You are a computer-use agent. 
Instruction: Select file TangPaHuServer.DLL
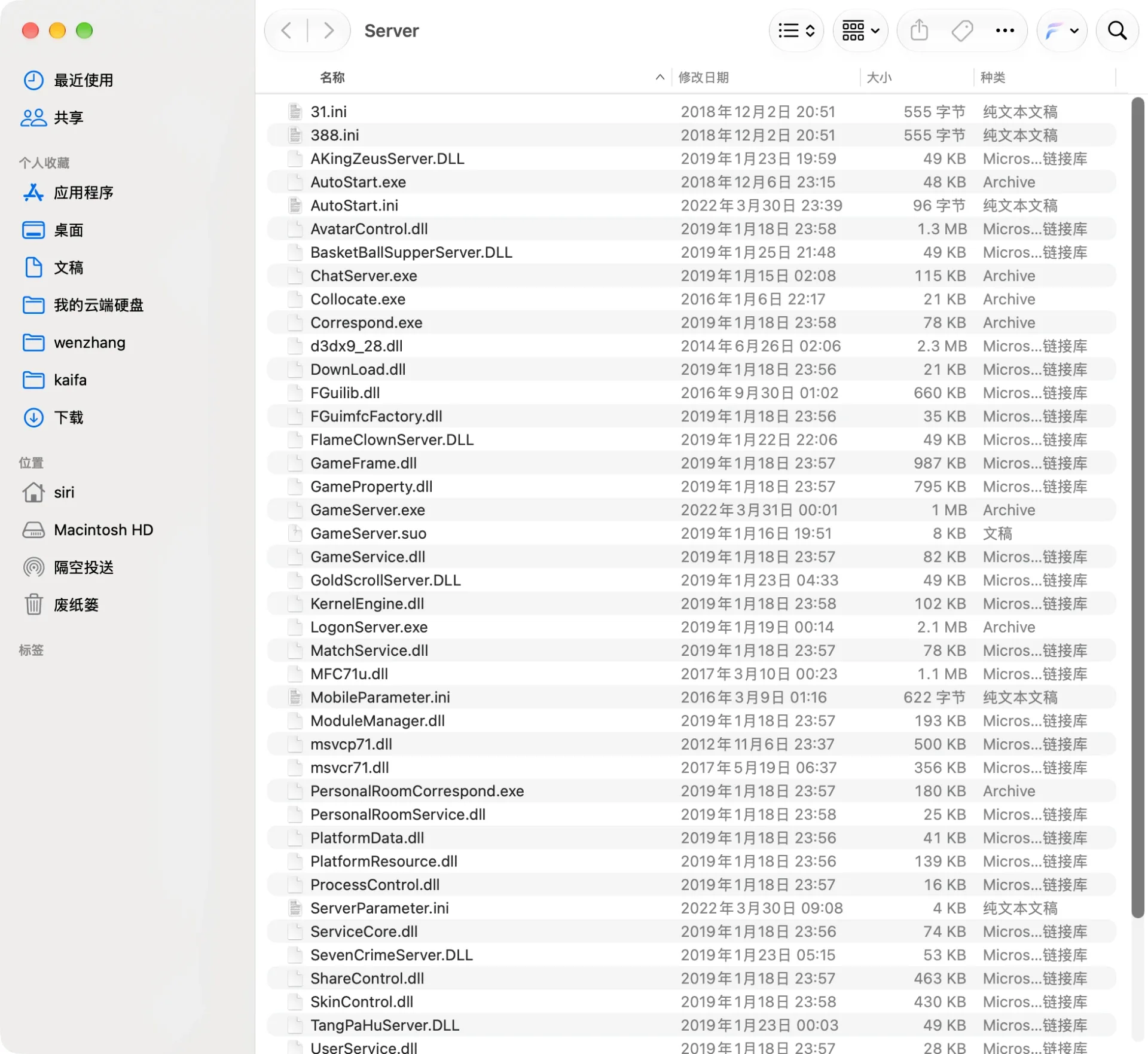[691, 1025]
